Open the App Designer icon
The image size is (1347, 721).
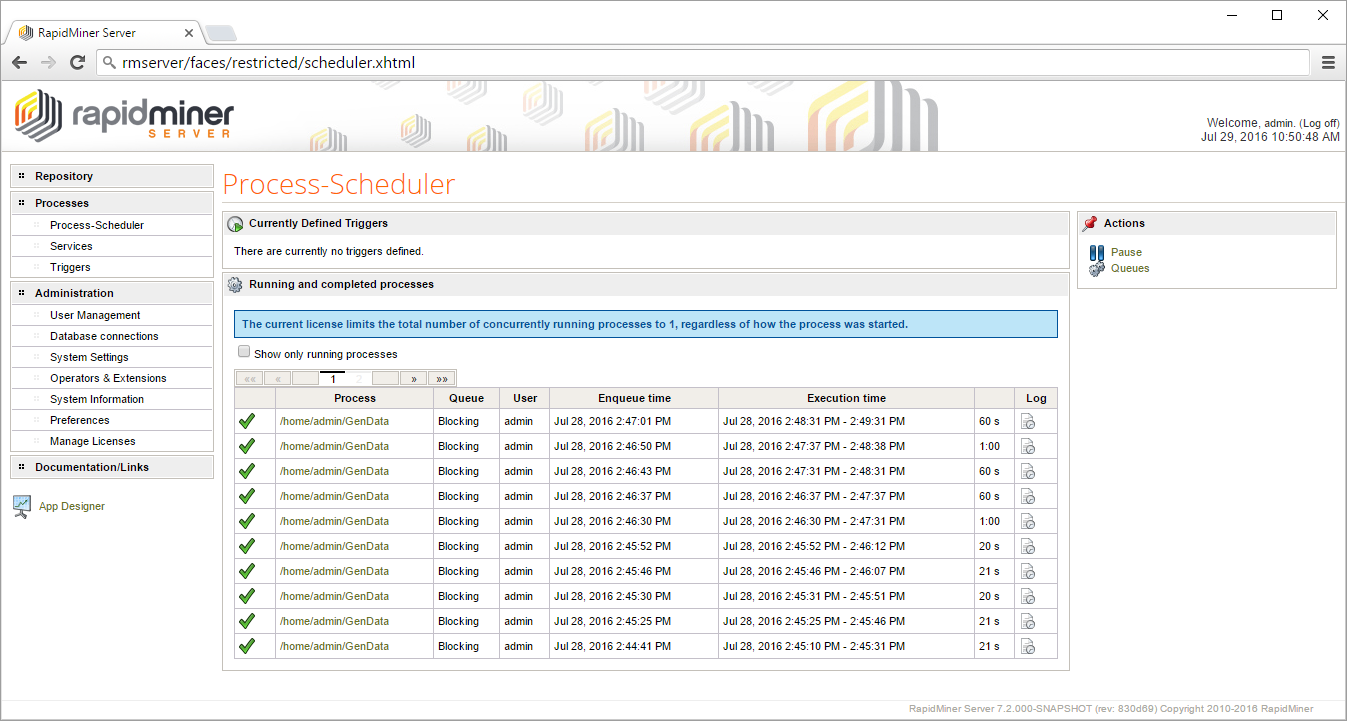22,507
